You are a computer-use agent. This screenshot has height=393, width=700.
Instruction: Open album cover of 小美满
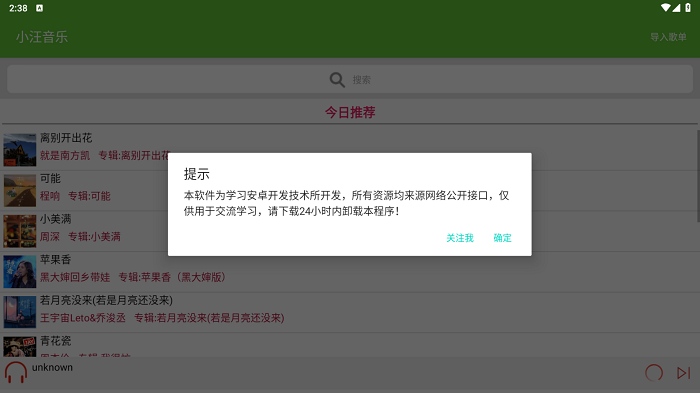tap(20, 231)
